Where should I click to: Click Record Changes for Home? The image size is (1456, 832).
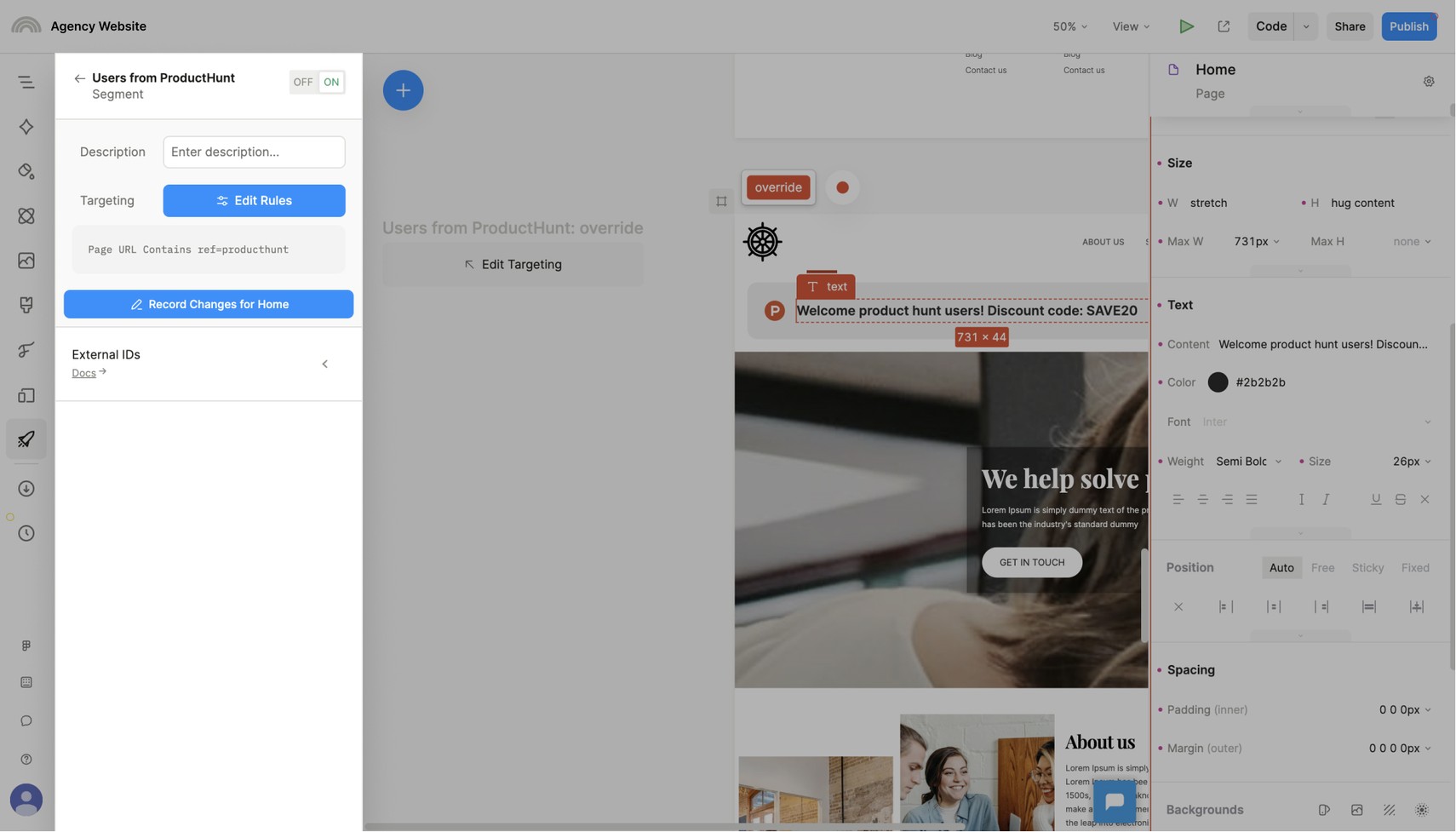pyautogui.click(x=209, y=305)
